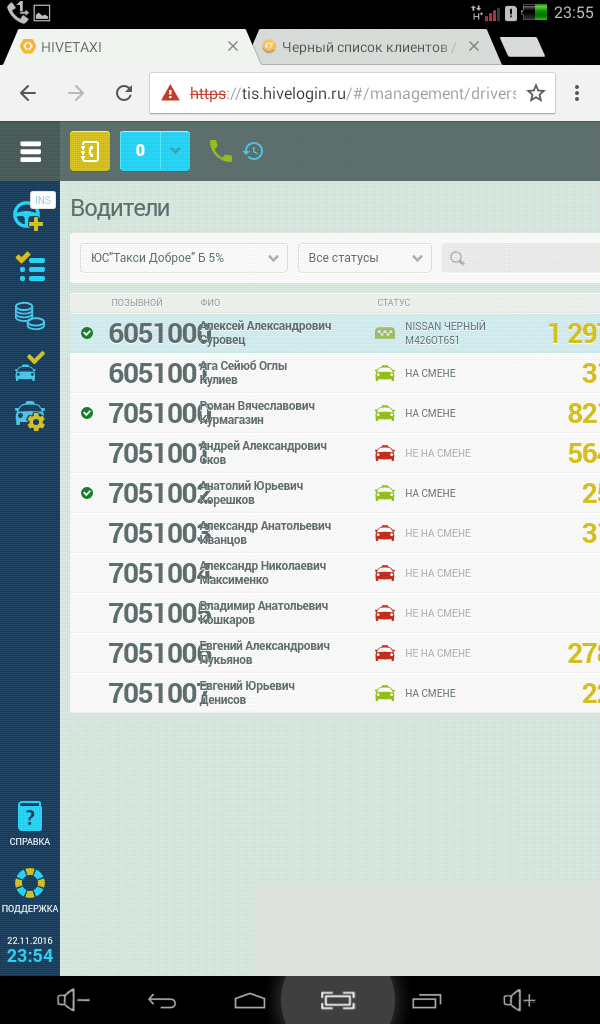600x1024 pixels.
Task: Toggle green check for Алексей Александрович row
Action: click(x=87, y=333)
